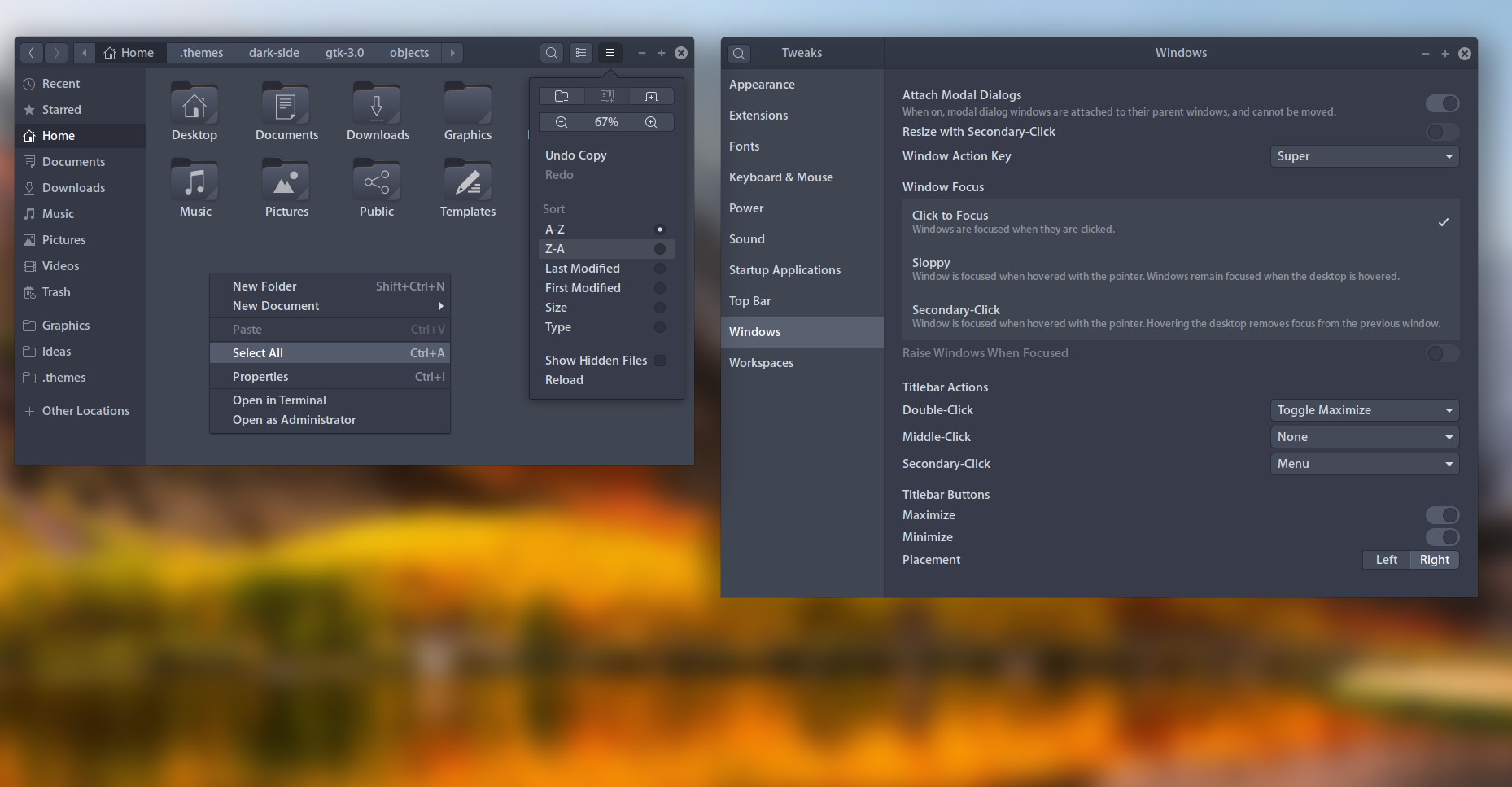Screen dimensions: 1512x787
Task: Check the Show Hidden Files checkbox
Action: [660, 361]
